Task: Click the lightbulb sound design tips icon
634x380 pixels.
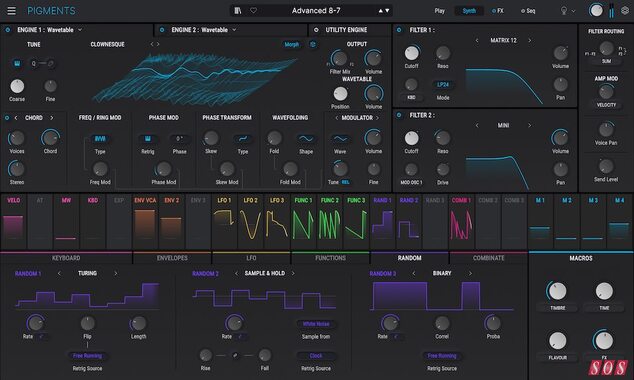Action: coord(564,11)
